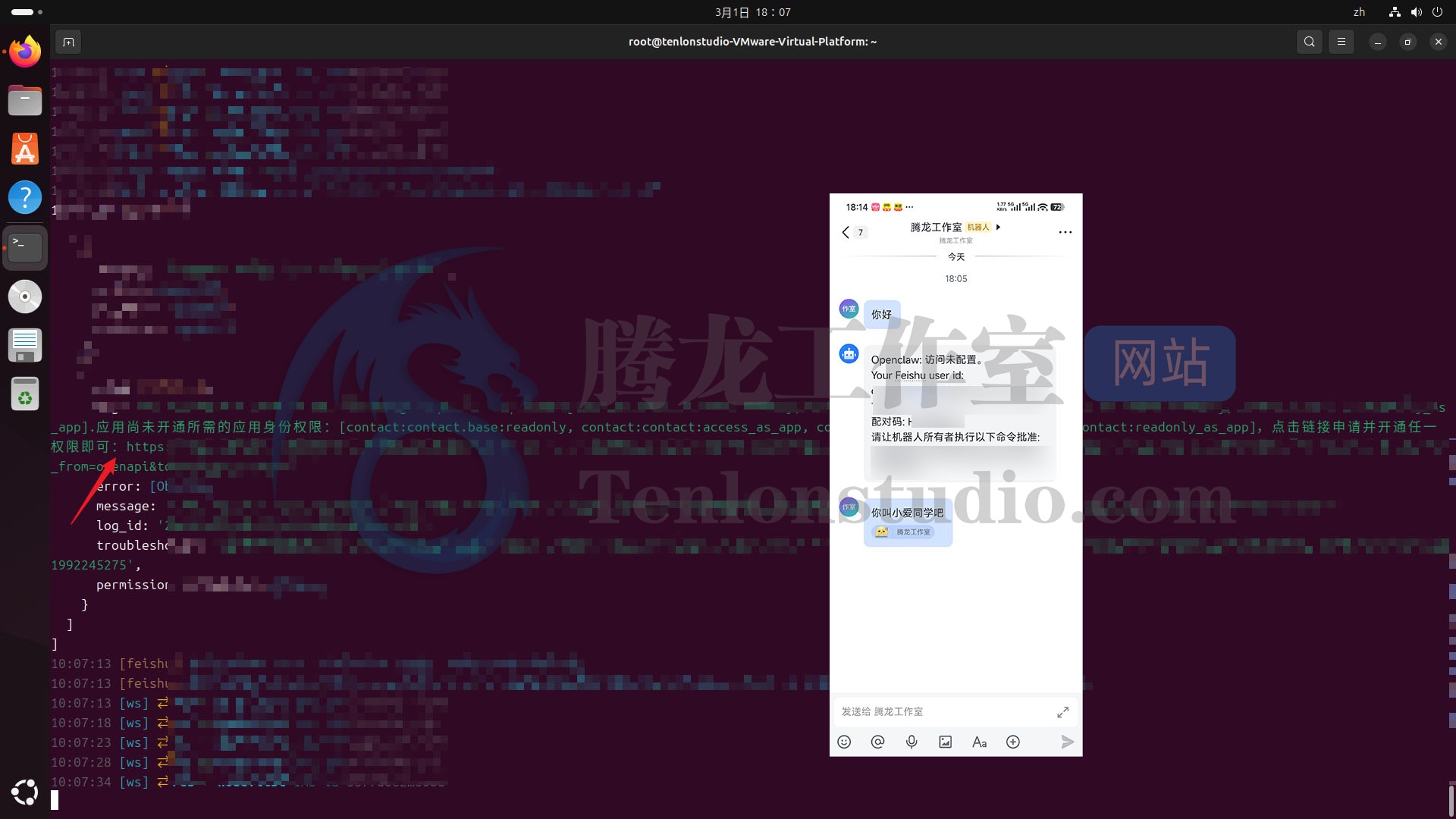Click the terminal scrollbar

(x=1451, y=800)
